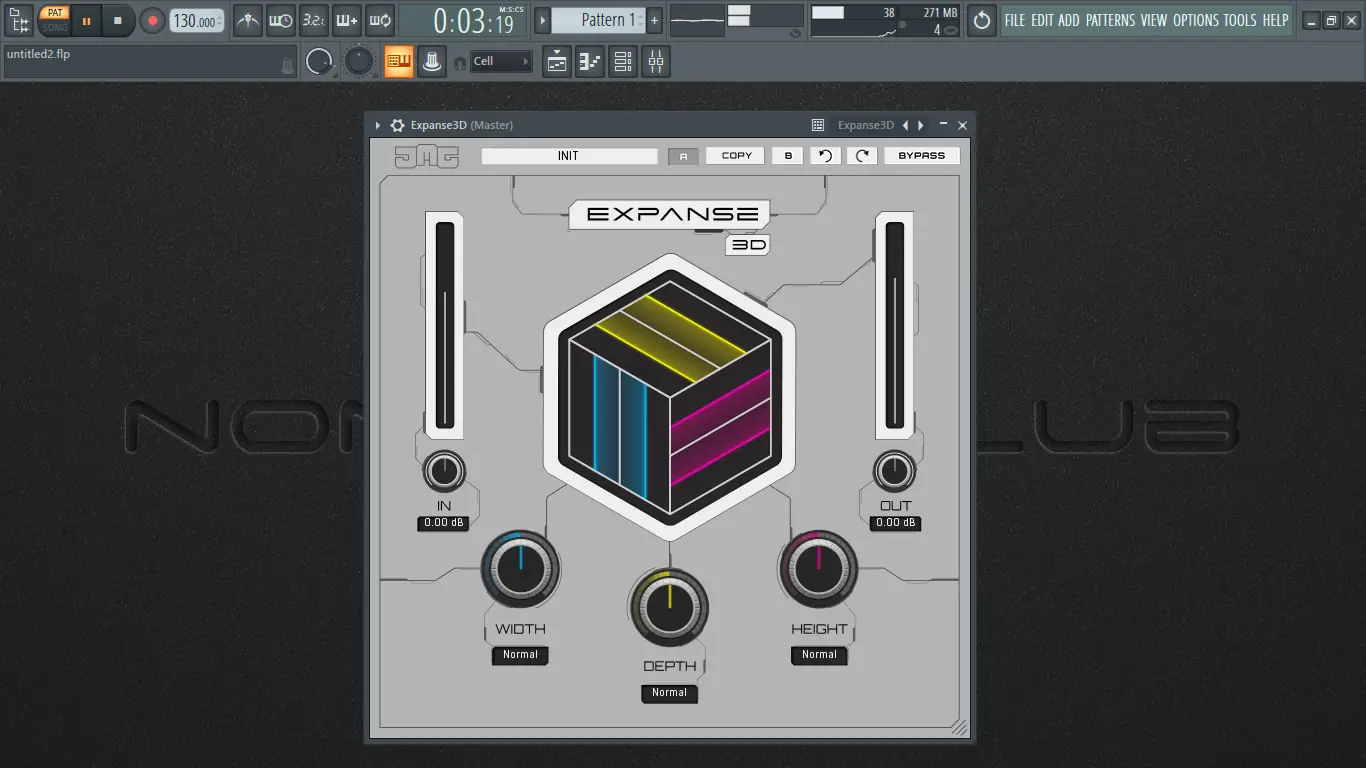The image size is (1366, 768).
Task: Enable BYPASS in Expanse3D
Action: [920, 155]
